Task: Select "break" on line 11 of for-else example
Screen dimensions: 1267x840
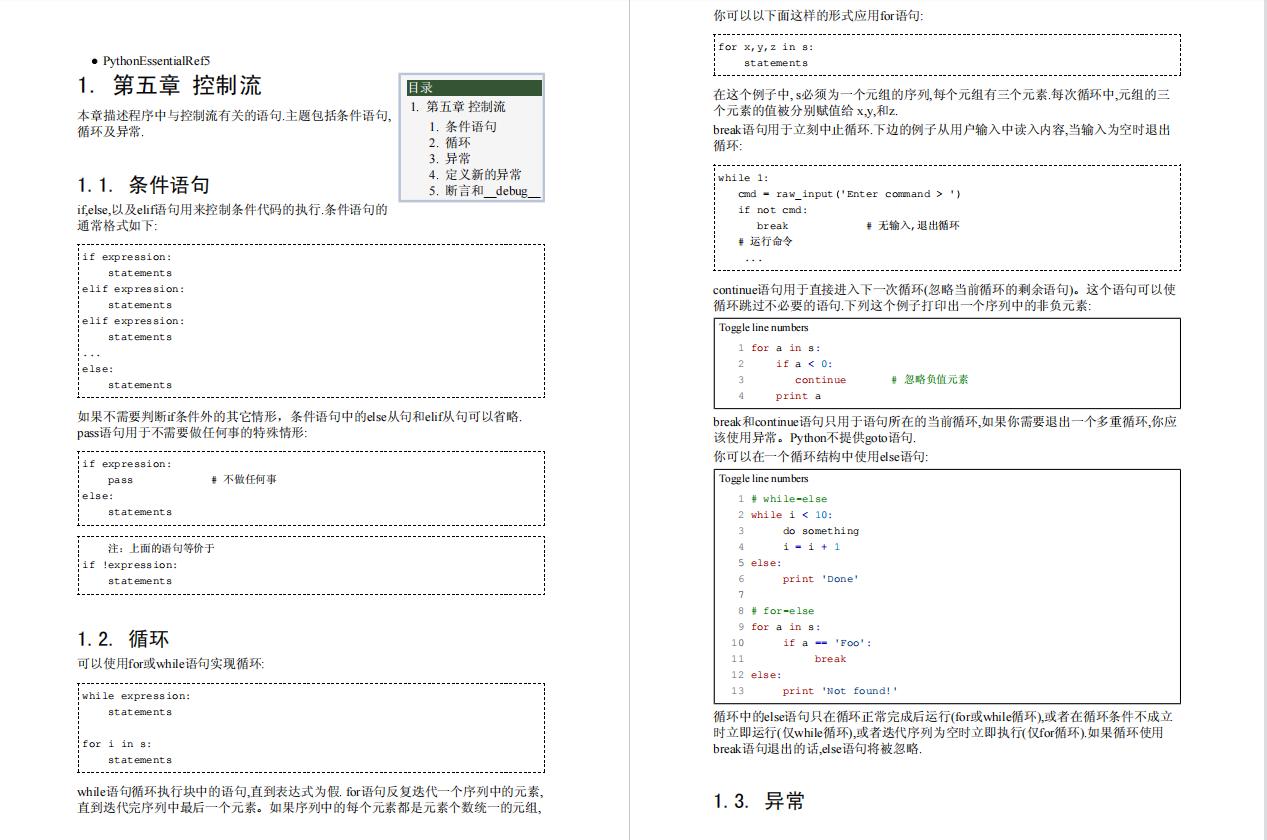Action: 830,659
